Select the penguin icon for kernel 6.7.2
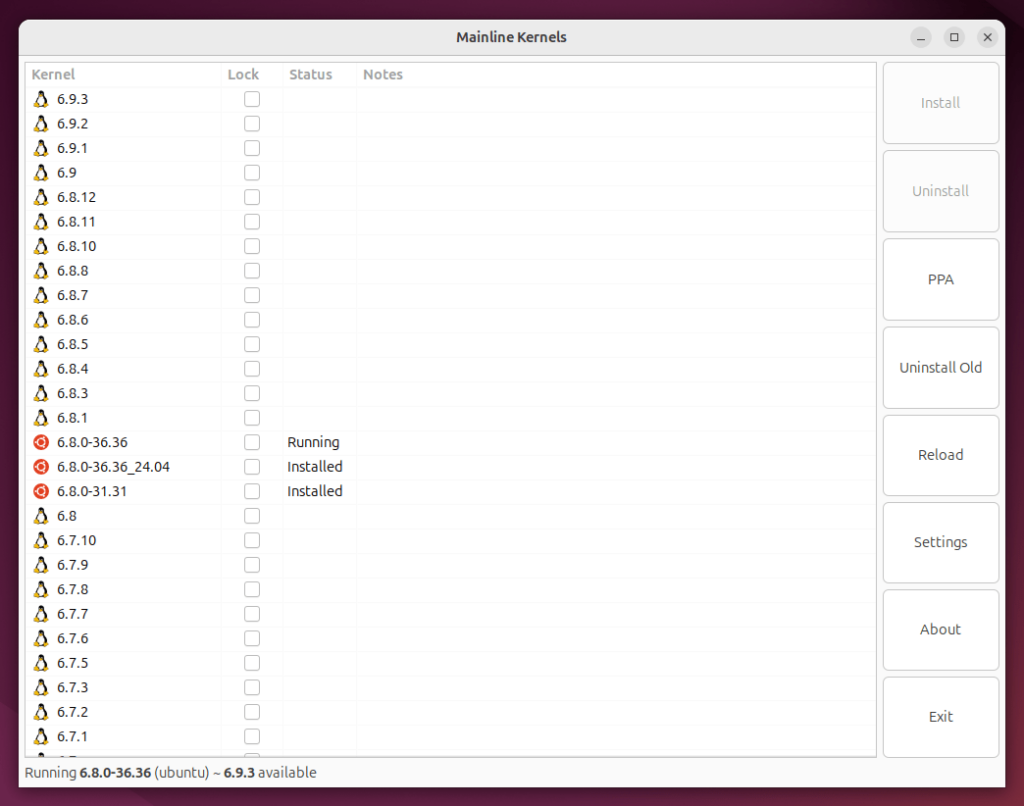 click(x=41, y=712)
